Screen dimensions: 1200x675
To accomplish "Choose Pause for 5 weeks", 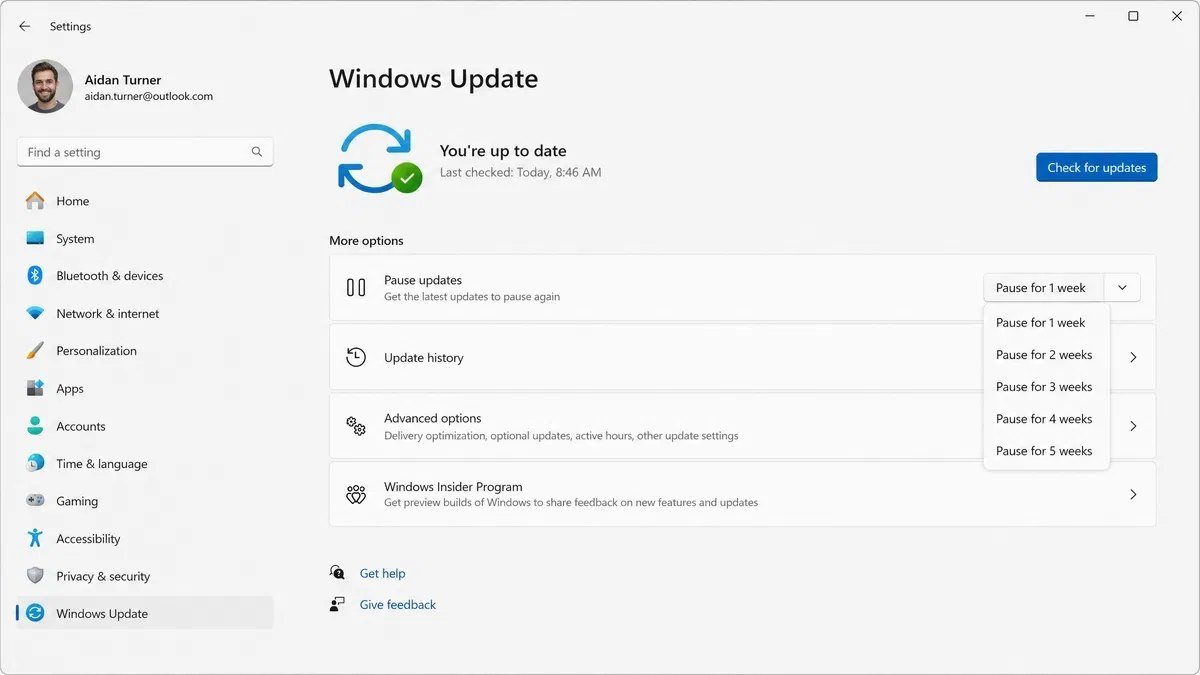I will (1046, 451).
